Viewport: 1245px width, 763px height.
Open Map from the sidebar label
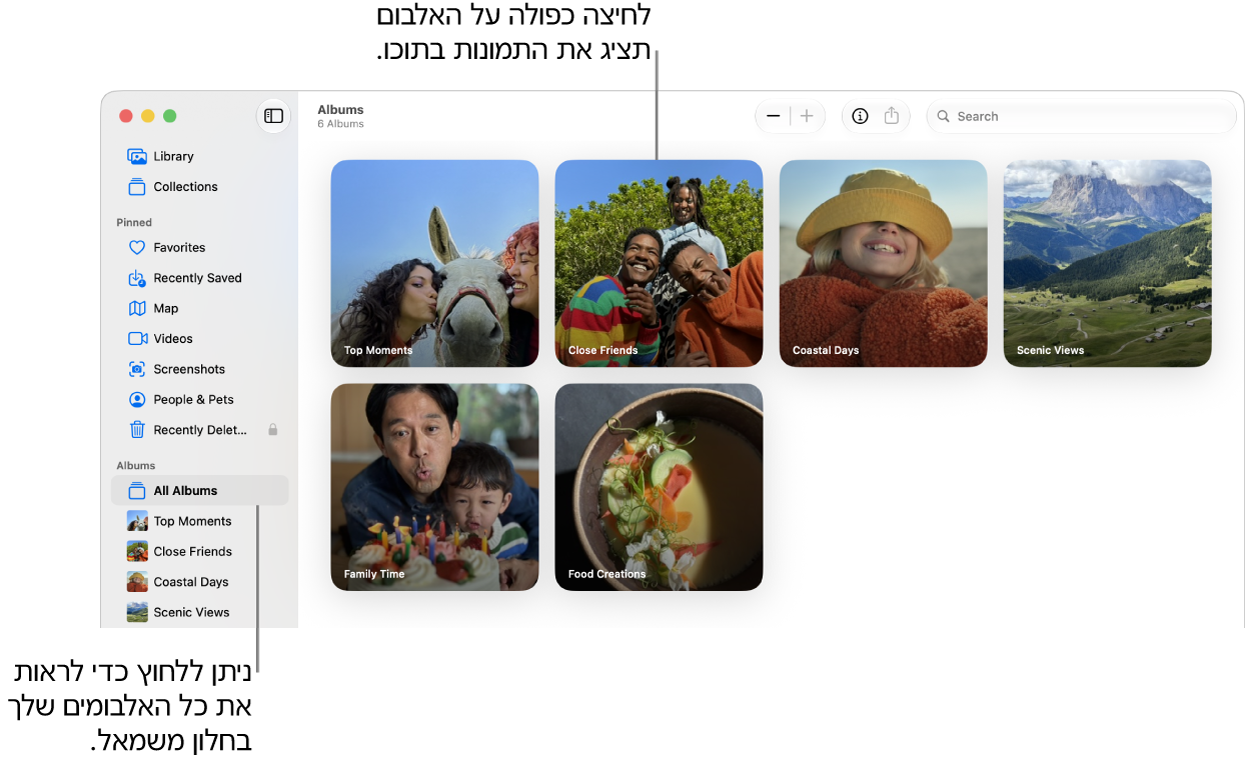pyautogui.click(x=166, y=309)
